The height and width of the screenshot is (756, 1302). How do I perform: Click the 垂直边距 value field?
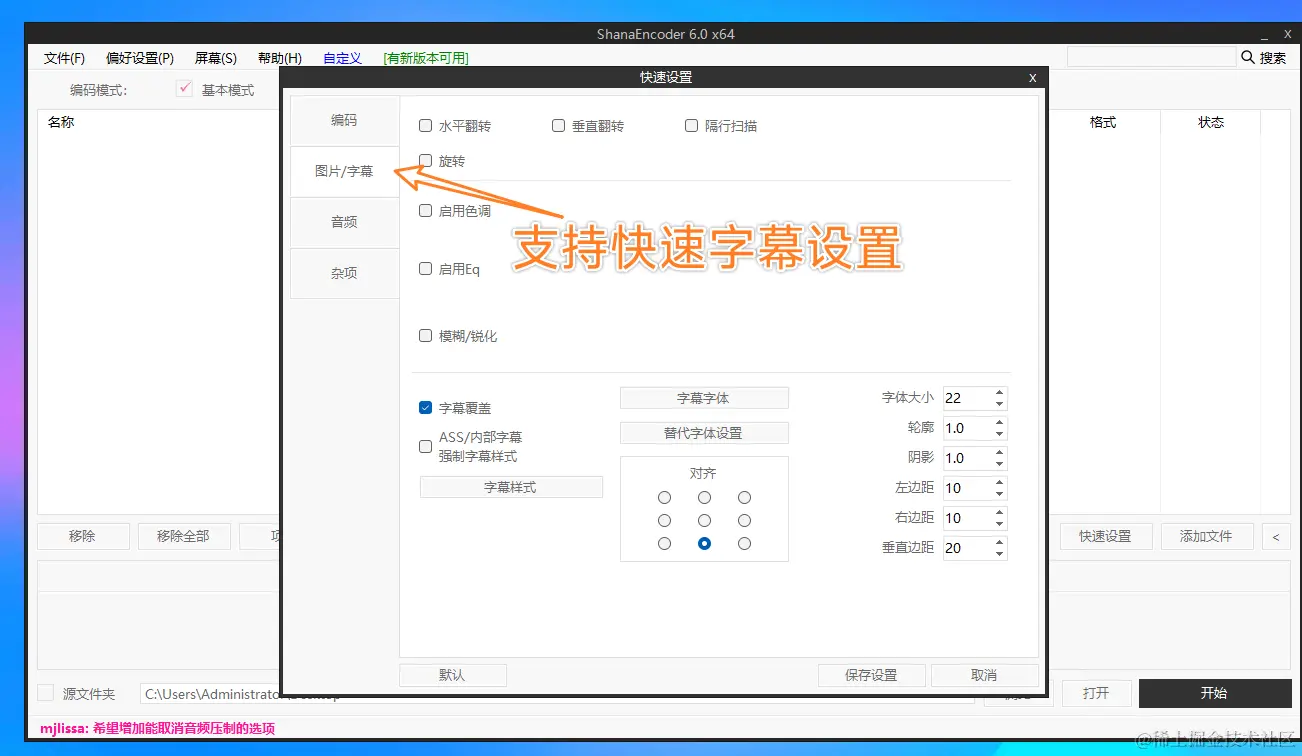968,548
